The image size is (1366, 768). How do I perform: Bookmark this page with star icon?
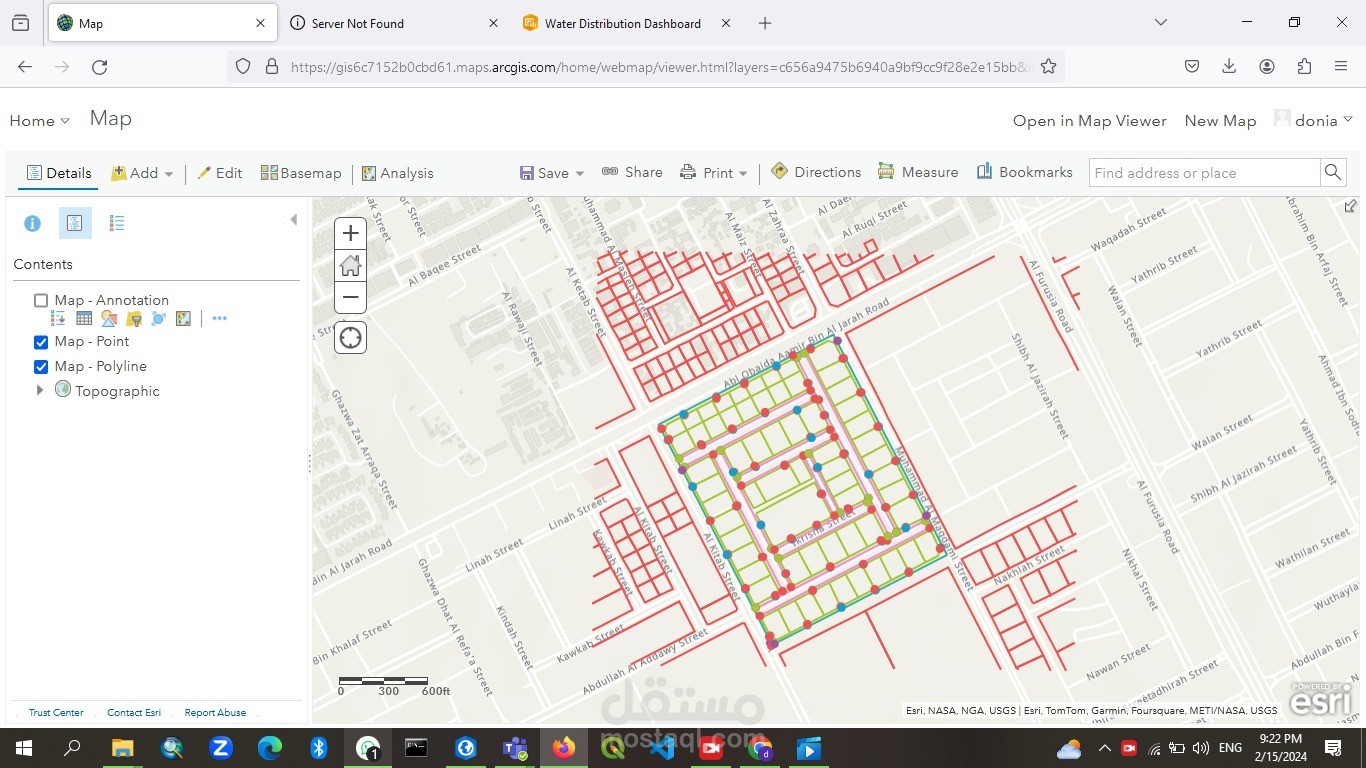point(1048,67)
